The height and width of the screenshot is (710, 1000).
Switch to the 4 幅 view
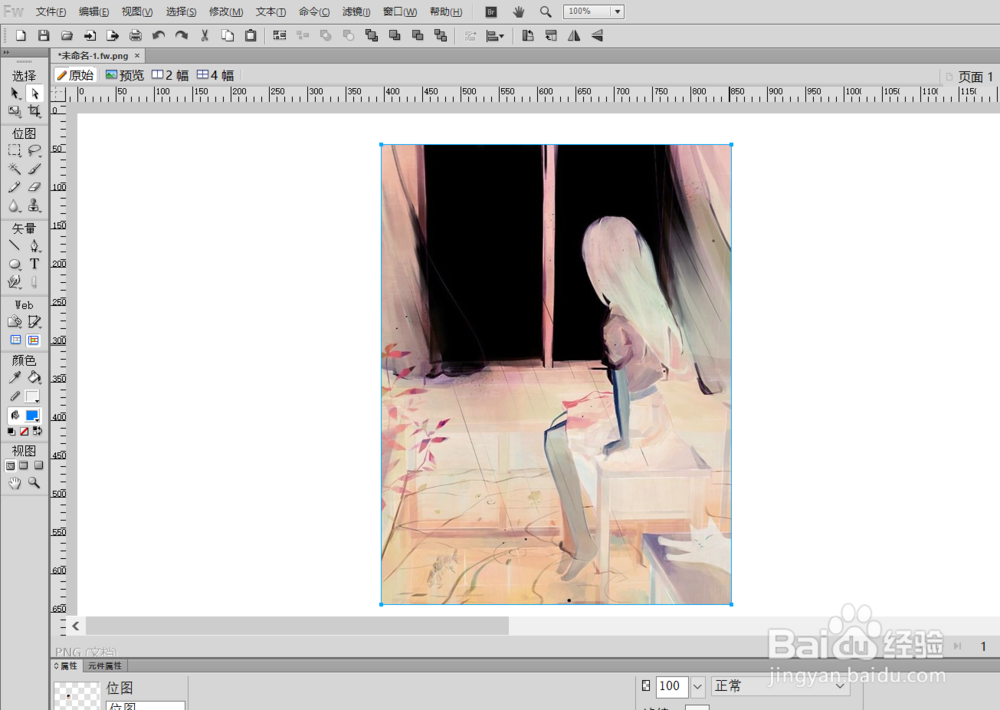(216, 75)
